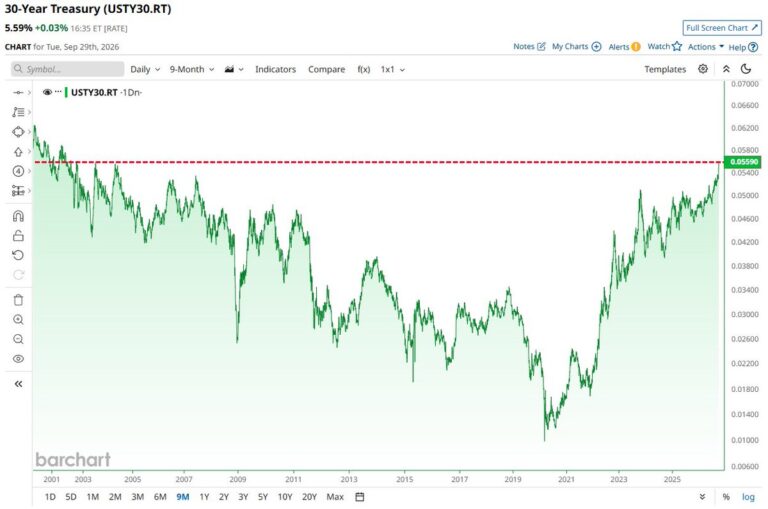
Task: Toggle the lock drawings icon
Action: (x=18, y=236)
